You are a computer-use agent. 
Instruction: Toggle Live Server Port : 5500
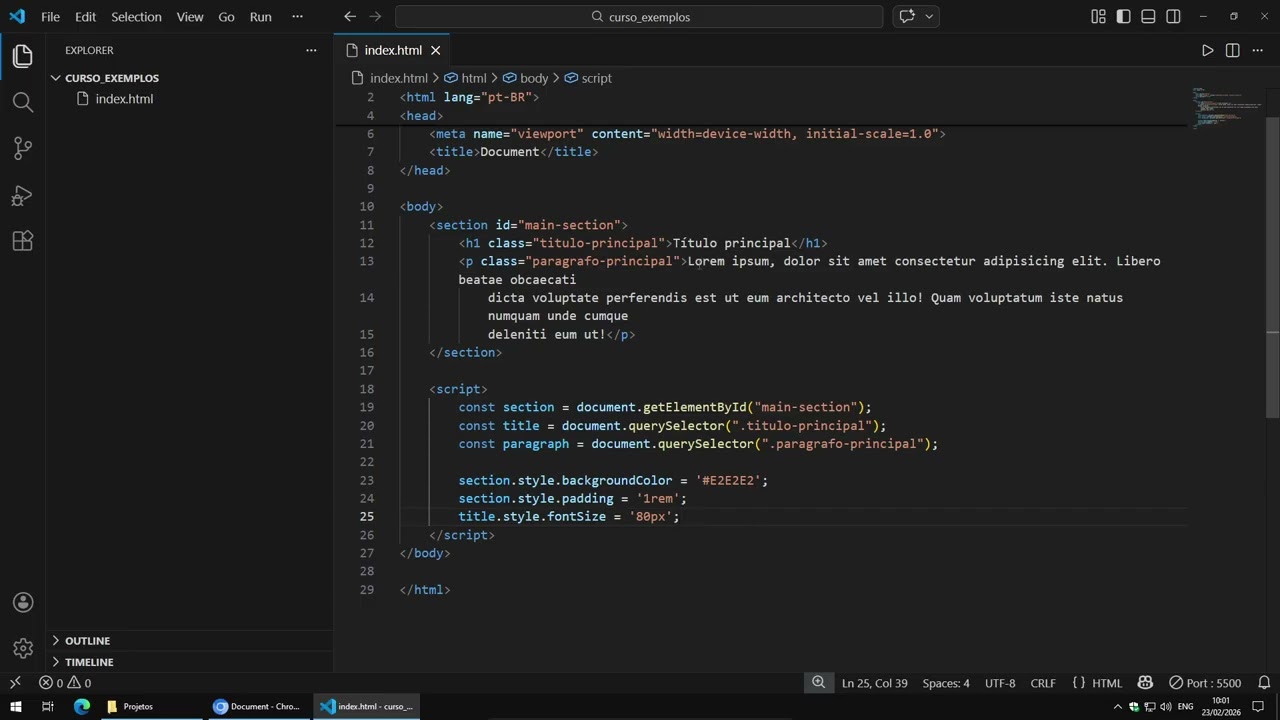tap(1205, 683)
